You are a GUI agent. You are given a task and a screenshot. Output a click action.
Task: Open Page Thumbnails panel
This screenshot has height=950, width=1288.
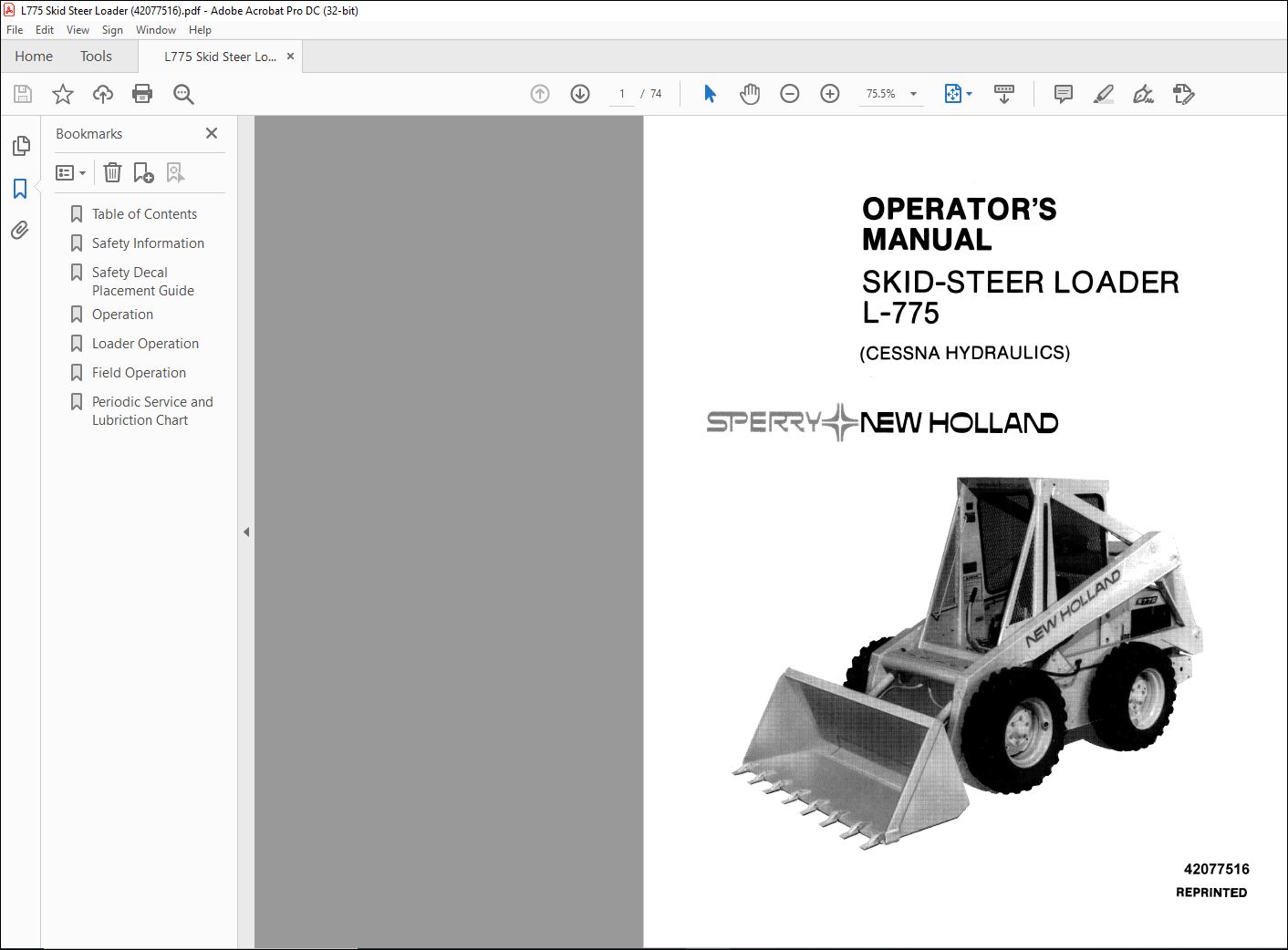click(x=21, y=146)
